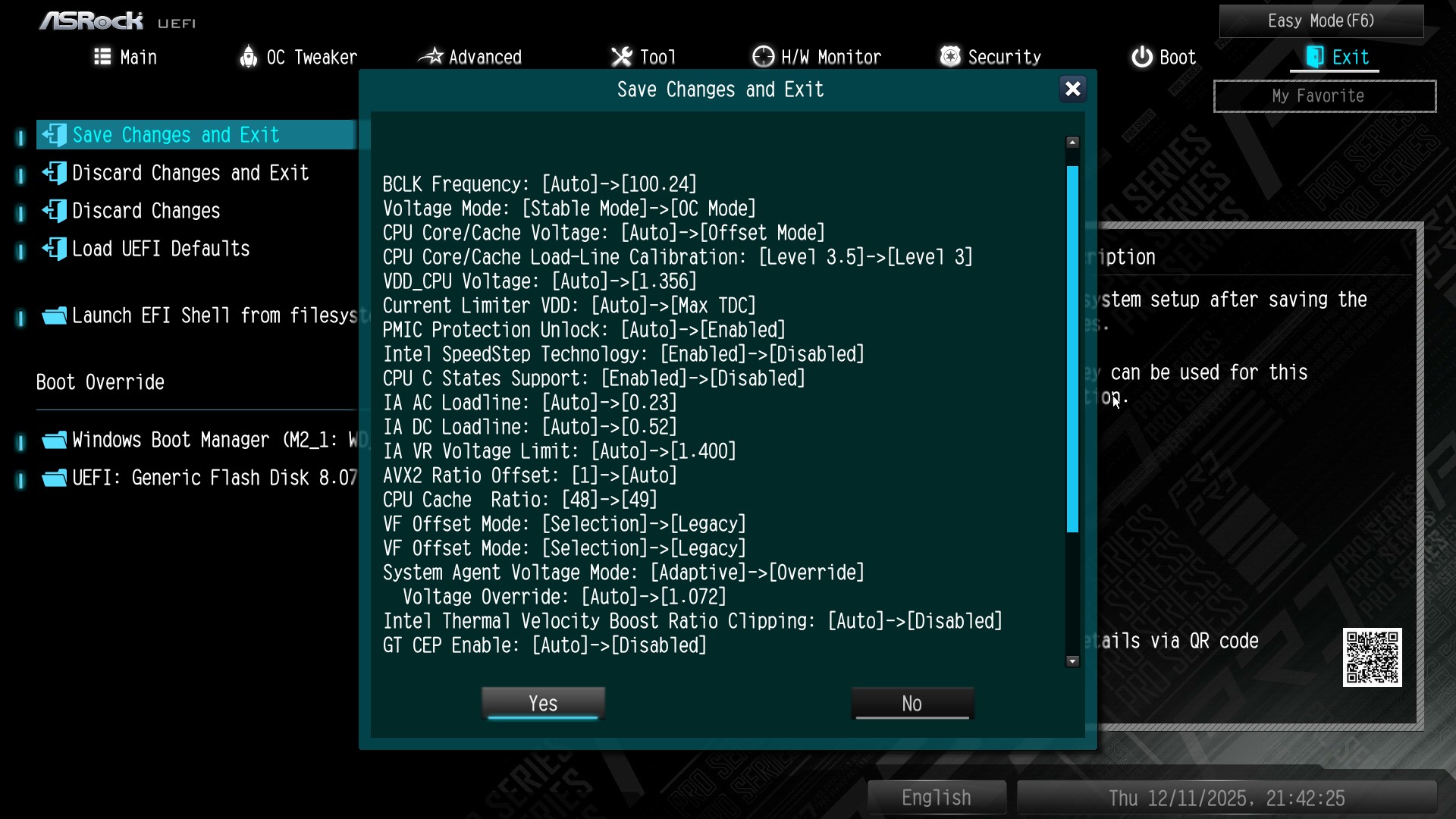Click the OC Tweaker rocket icon

tap(248, 57)
